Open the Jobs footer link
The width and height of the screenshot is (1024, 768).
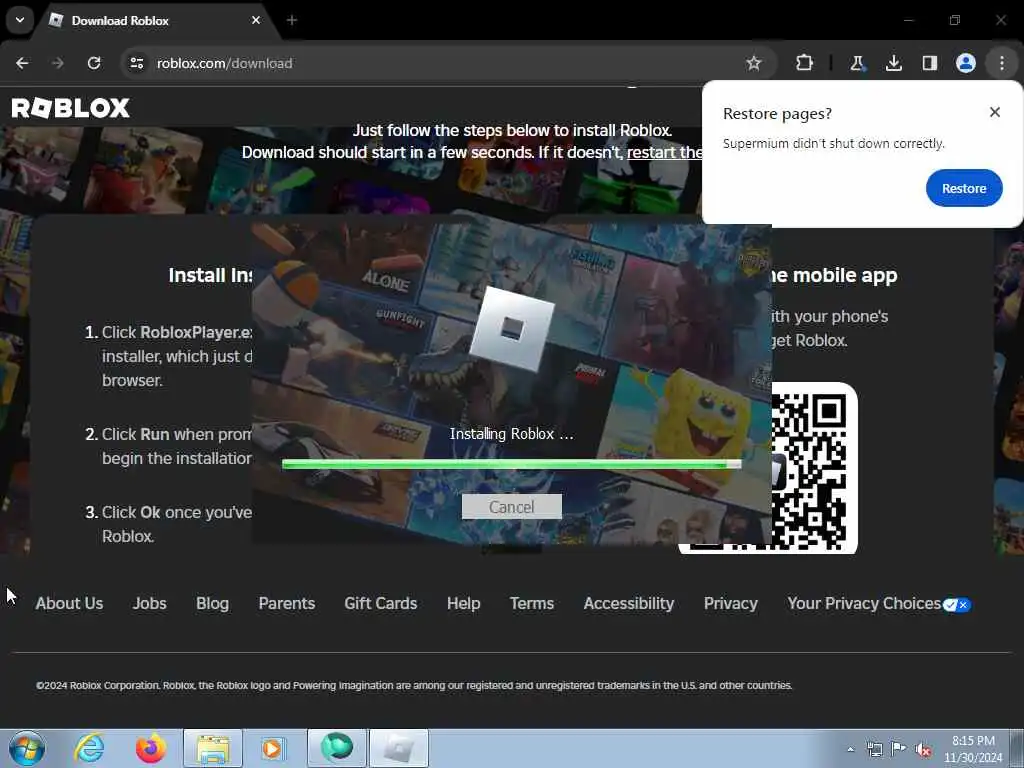coord(150,603)
